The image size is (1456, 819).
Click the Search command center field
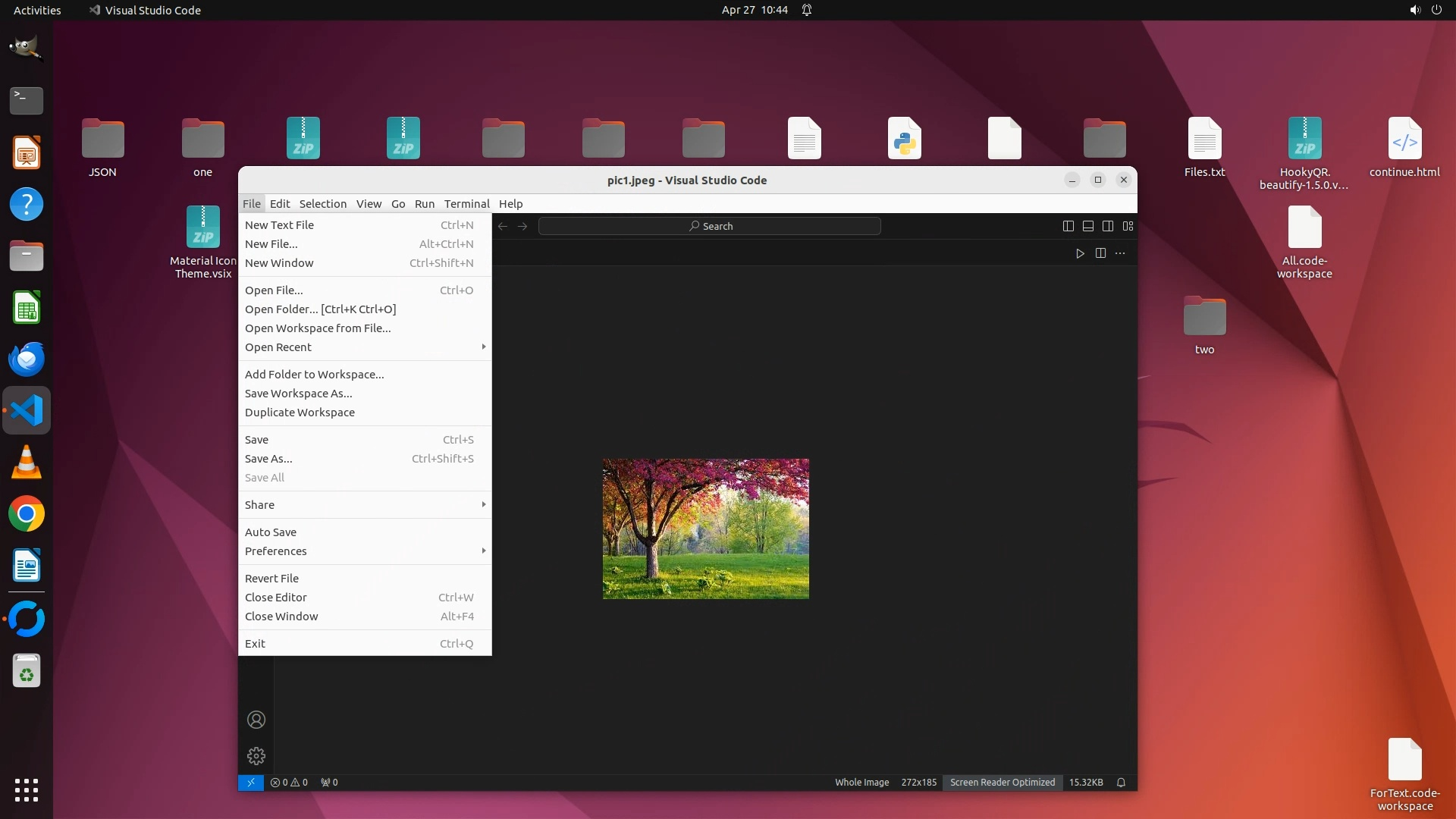710,226
